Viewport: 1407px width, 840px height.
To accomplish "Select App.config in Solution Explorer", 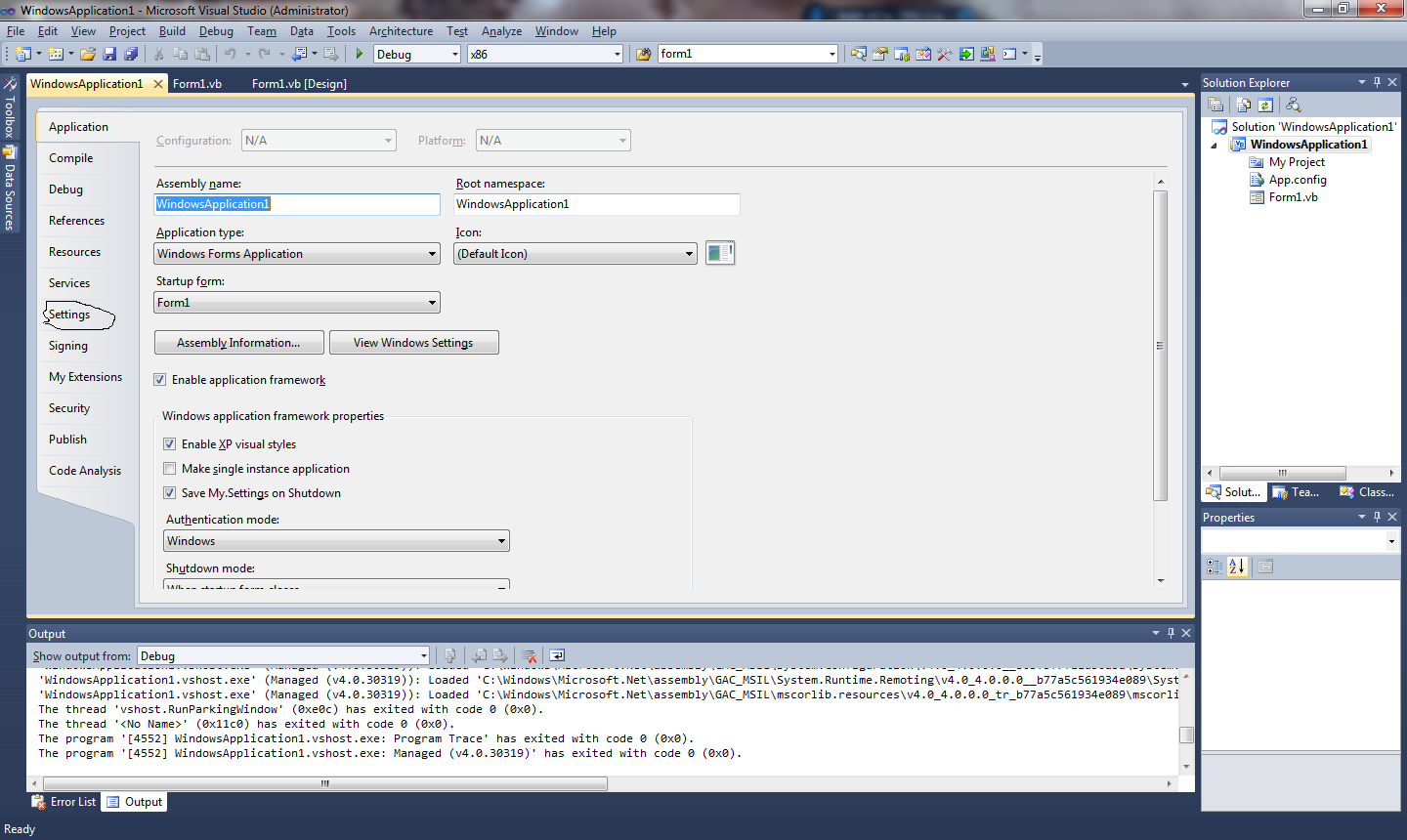I will tap(1298, 180).
